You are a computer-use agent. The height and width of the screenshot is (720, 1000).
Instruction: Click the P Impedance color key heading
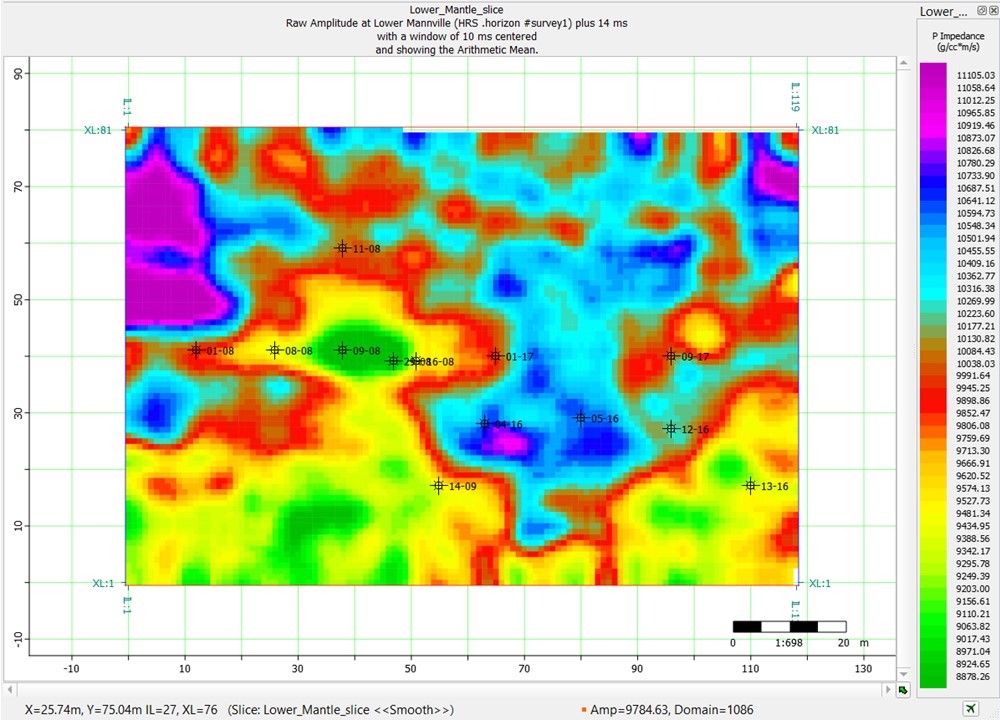pyautogui.click(x=958, y=41)
